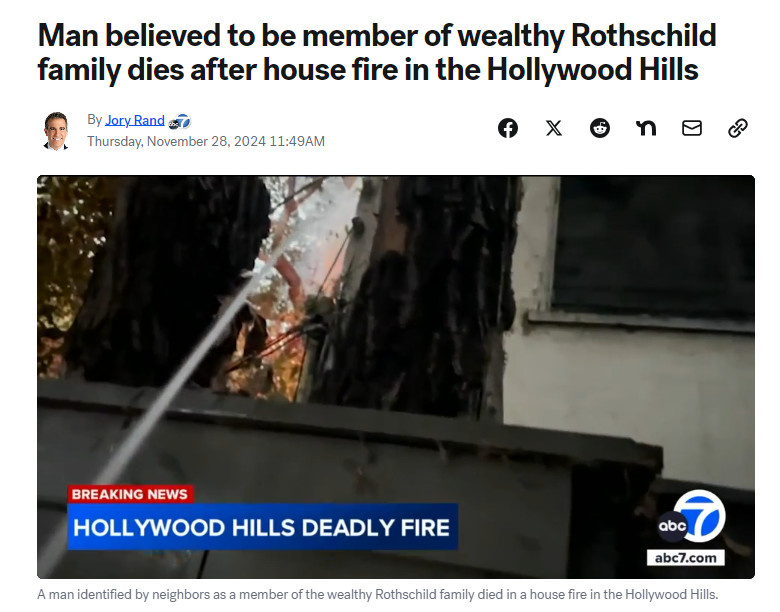Share the article on Facebook

coord(507,128)
